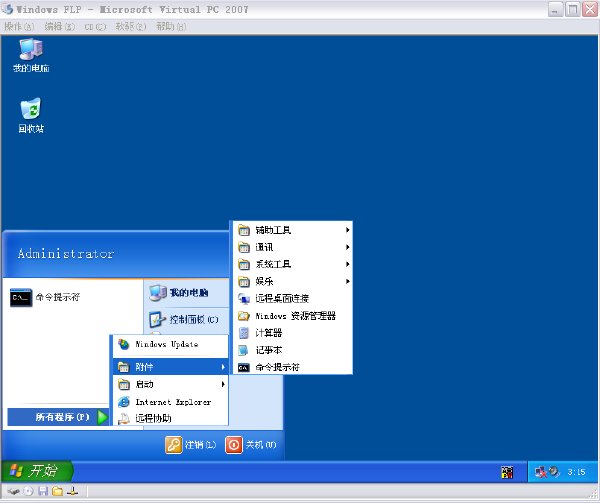This screenshot has width=600, height=503.
Task: Open the 软驱 floppy menu
Action: pos(131,26)
